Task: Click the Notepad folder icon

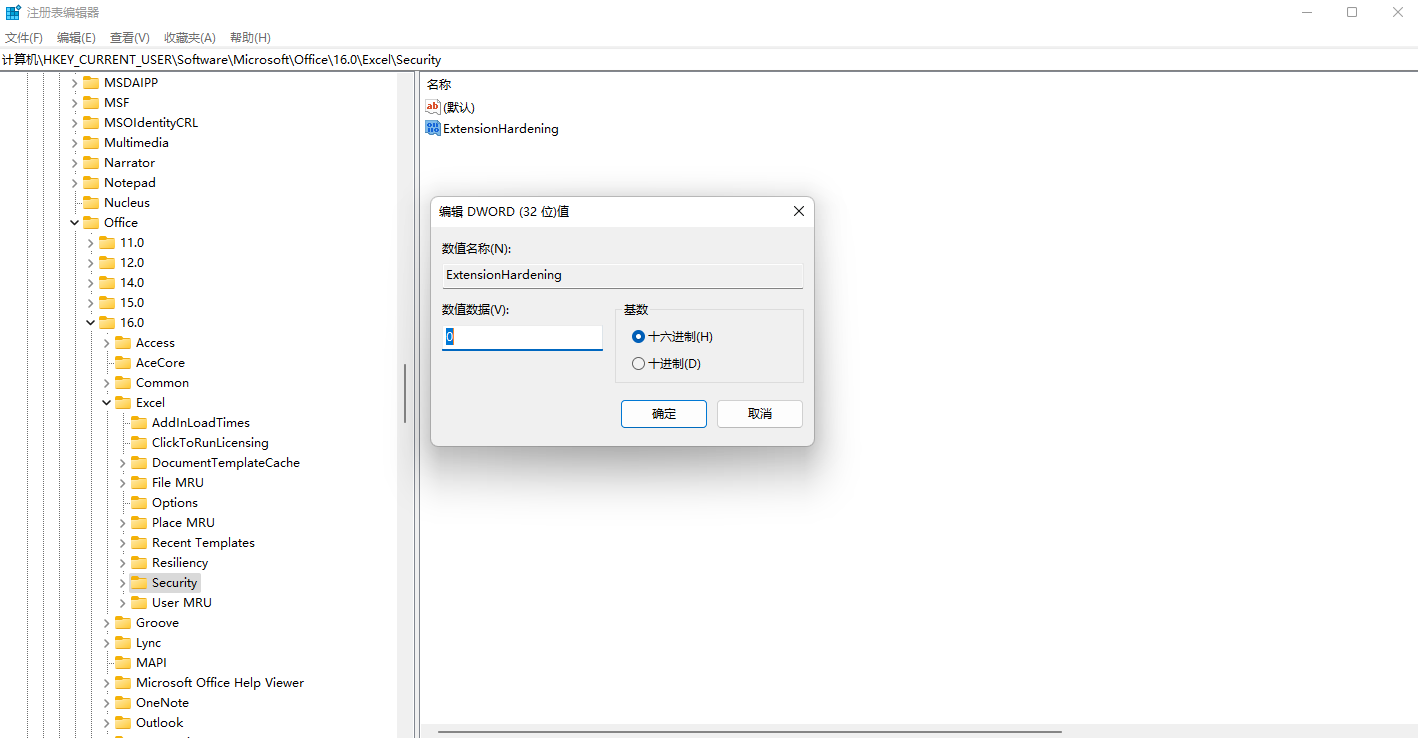Action: click(x=91, y=182)
